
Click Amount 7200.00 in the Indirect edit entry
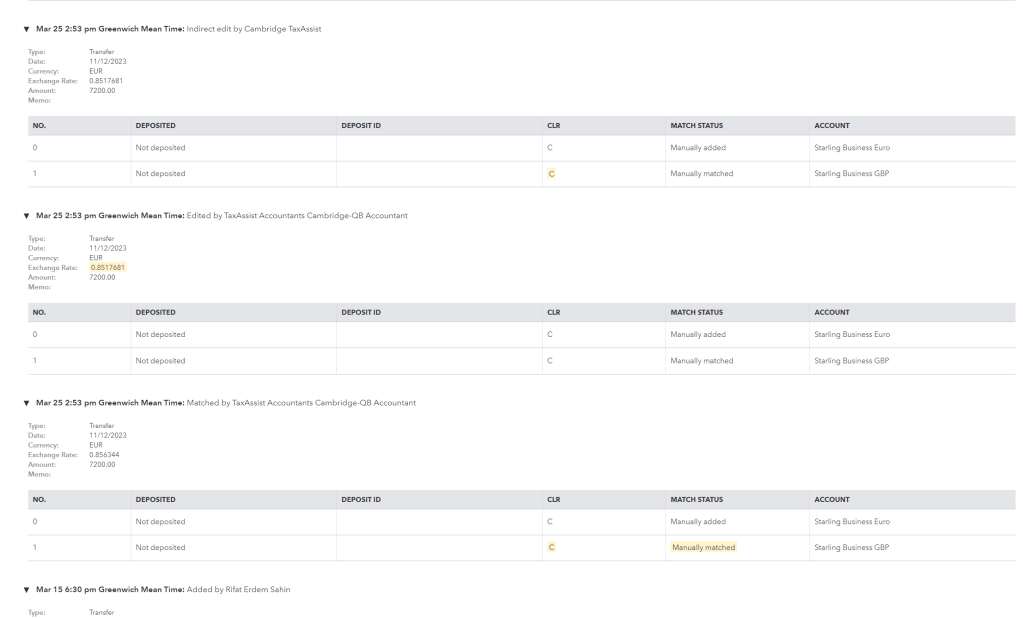point(102,91)
